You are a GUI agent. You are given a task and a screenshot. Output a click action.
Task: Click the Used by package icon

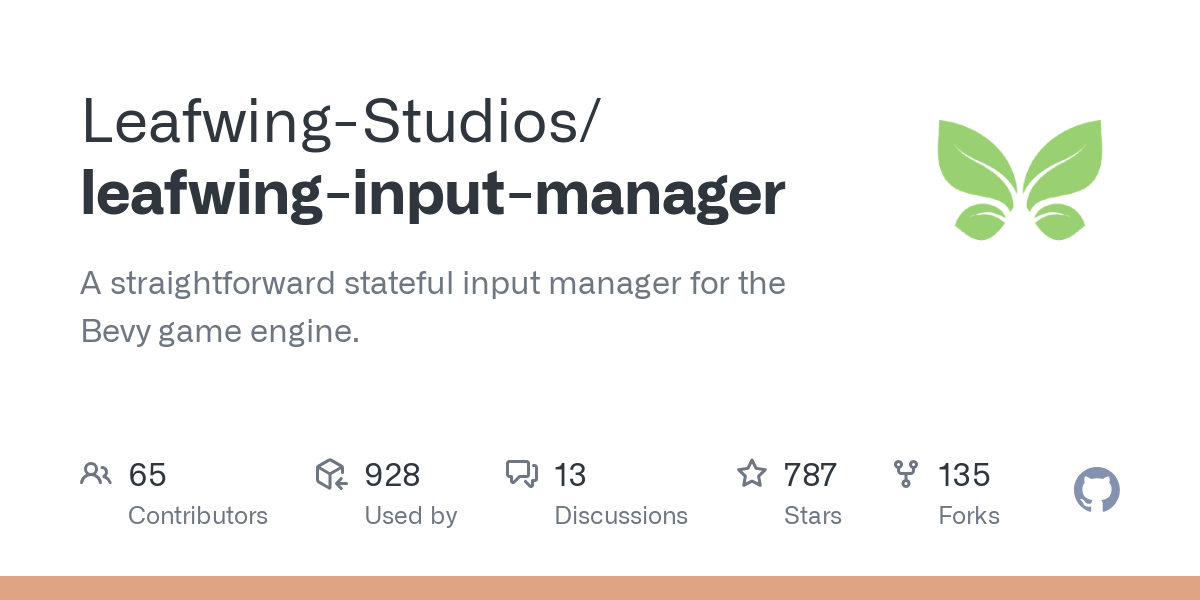331,474
